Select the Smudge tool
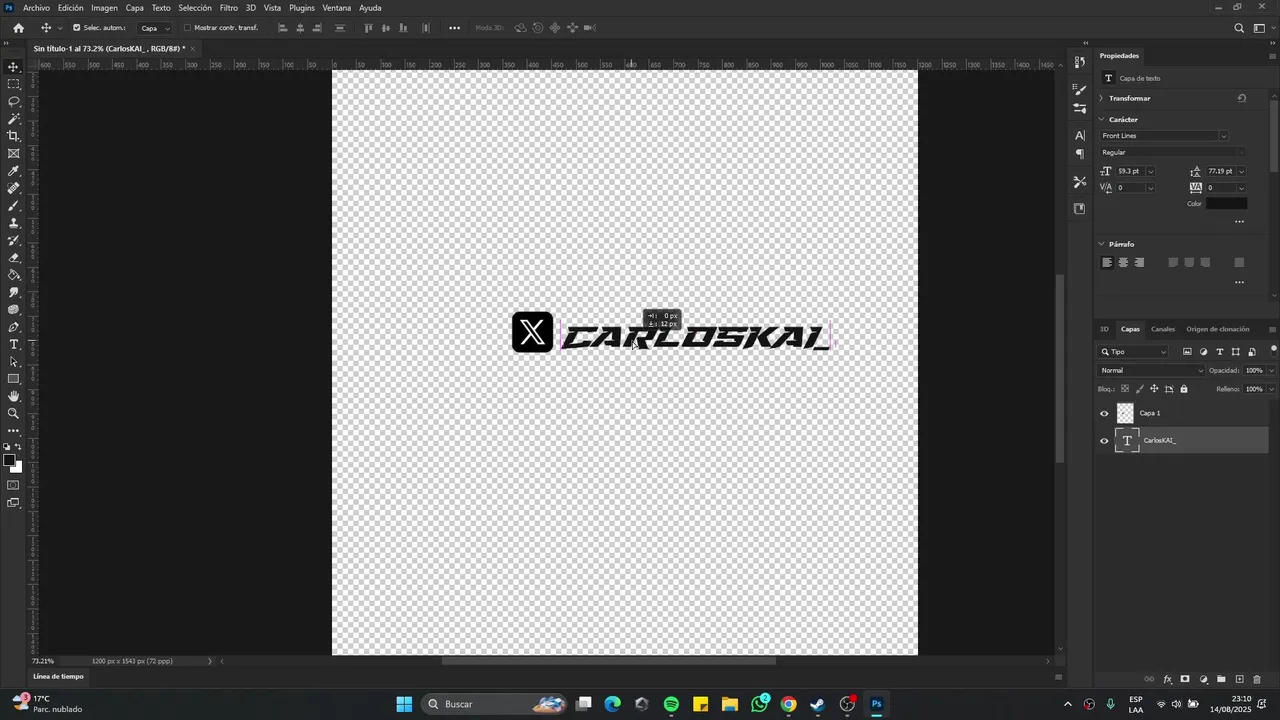Image resolution: width=1280 pixels, height=720 pixels. pos(14,292)
